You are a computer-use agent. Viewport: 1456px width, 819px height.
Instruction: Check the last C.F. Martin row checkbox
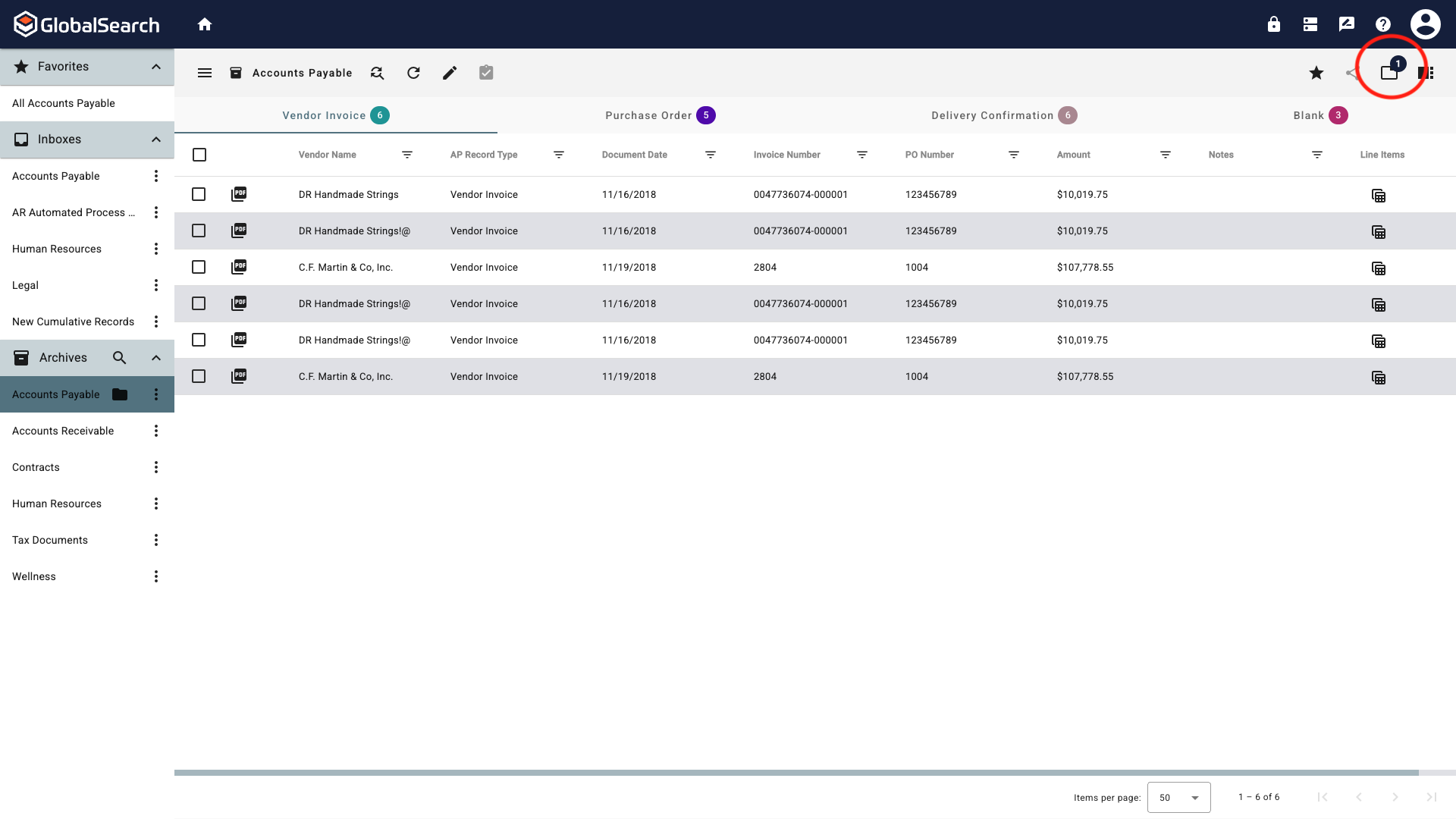point(199,376)
